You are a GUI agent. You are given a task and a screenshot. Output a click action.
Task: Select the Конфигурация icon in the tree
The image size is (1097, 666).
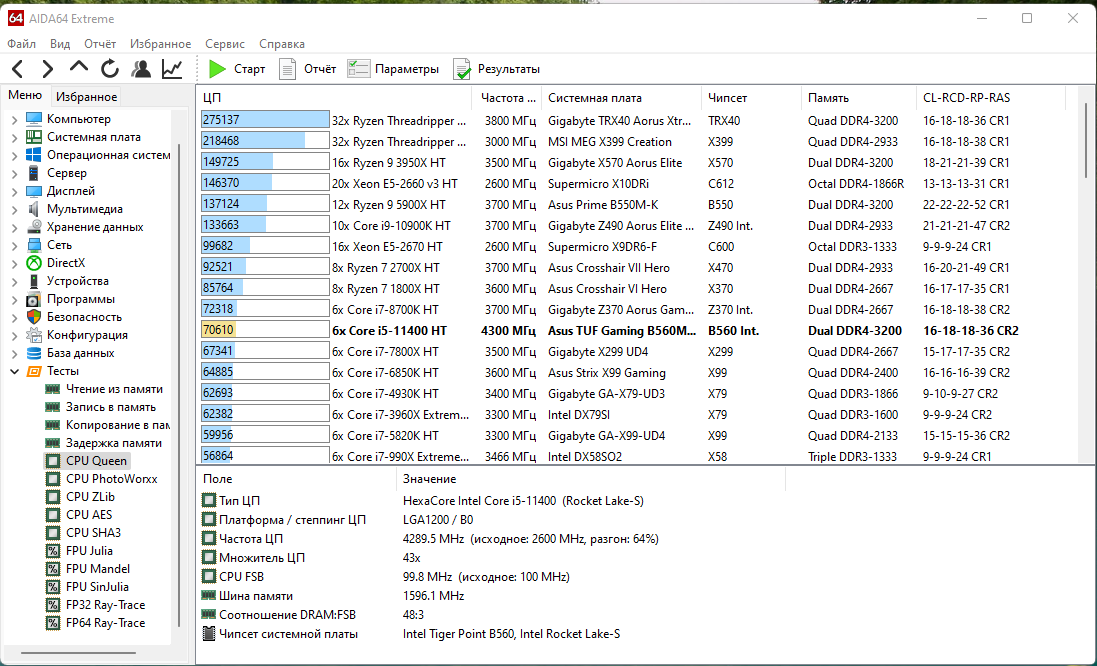pyautogui.click(x=34, y=335)
